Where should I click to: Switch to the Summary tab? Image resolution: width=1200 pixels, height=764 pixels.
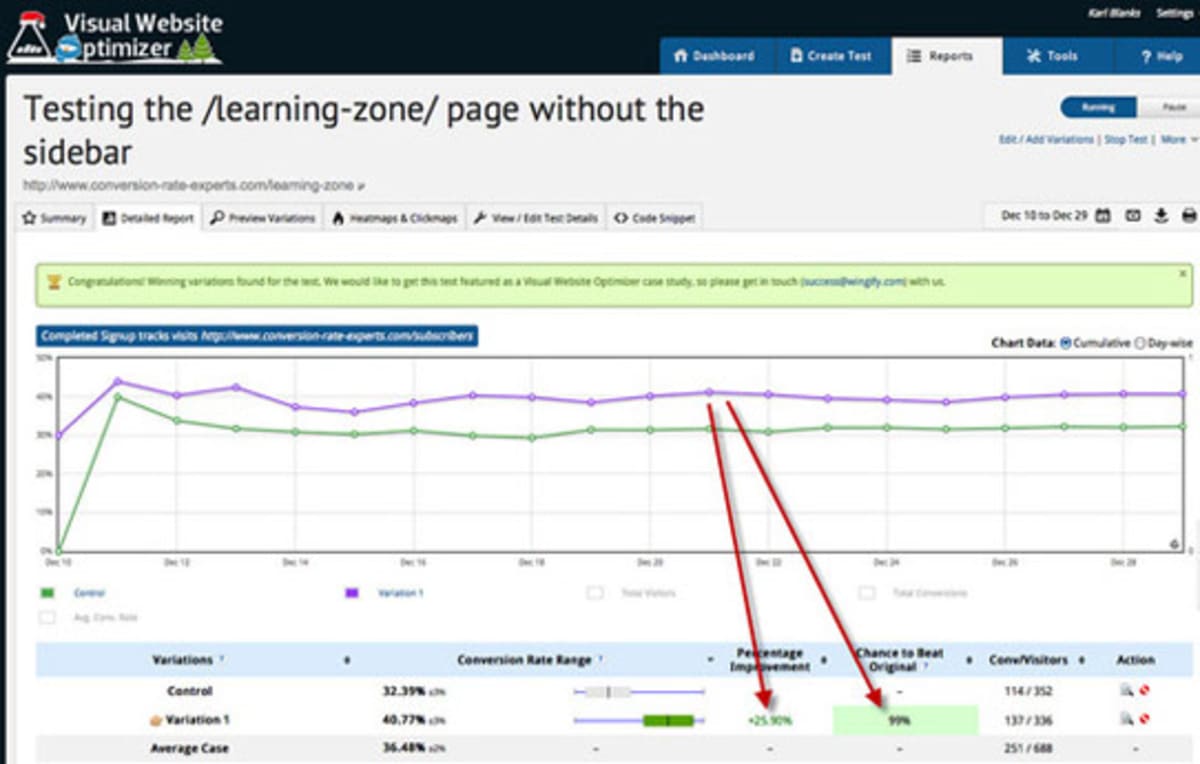[x=55, y=217]
